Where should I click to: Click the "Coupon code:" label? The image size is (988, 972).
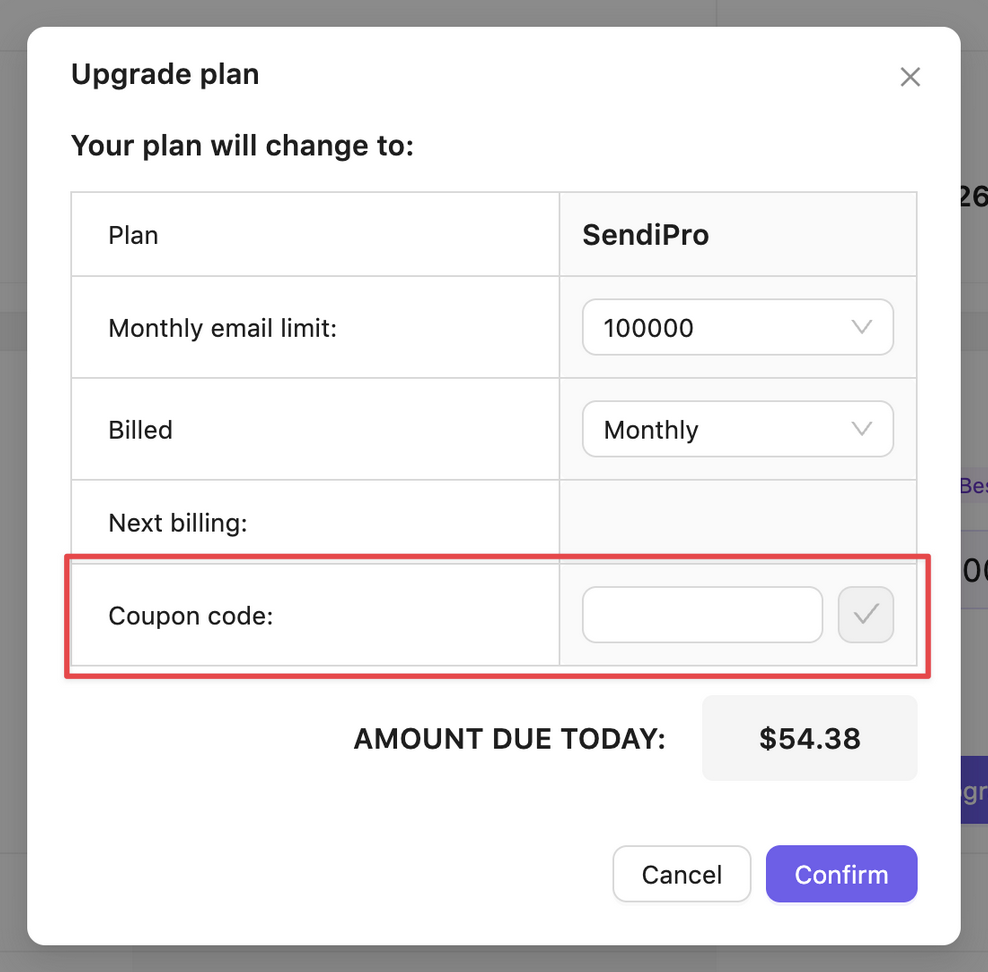point(190,616)
